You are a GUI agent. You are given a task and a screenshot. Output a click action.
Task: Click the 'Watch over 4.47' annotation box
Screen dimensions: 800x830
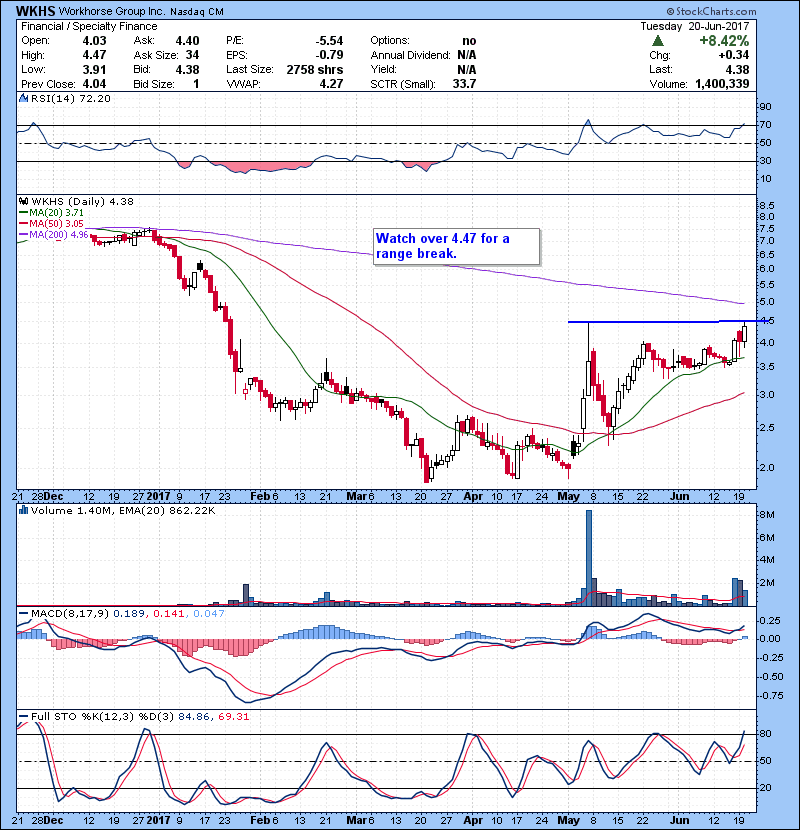point(457,246)
